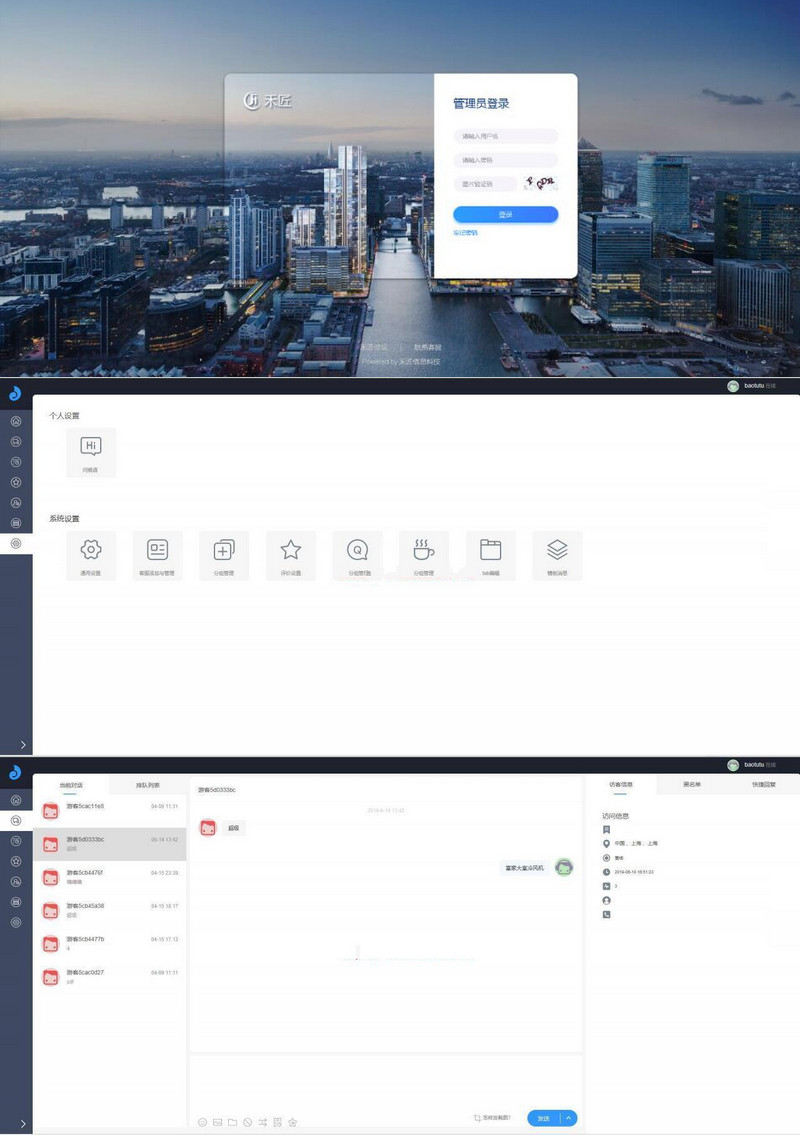Click the blue 登录 login button

pos(505,214)
